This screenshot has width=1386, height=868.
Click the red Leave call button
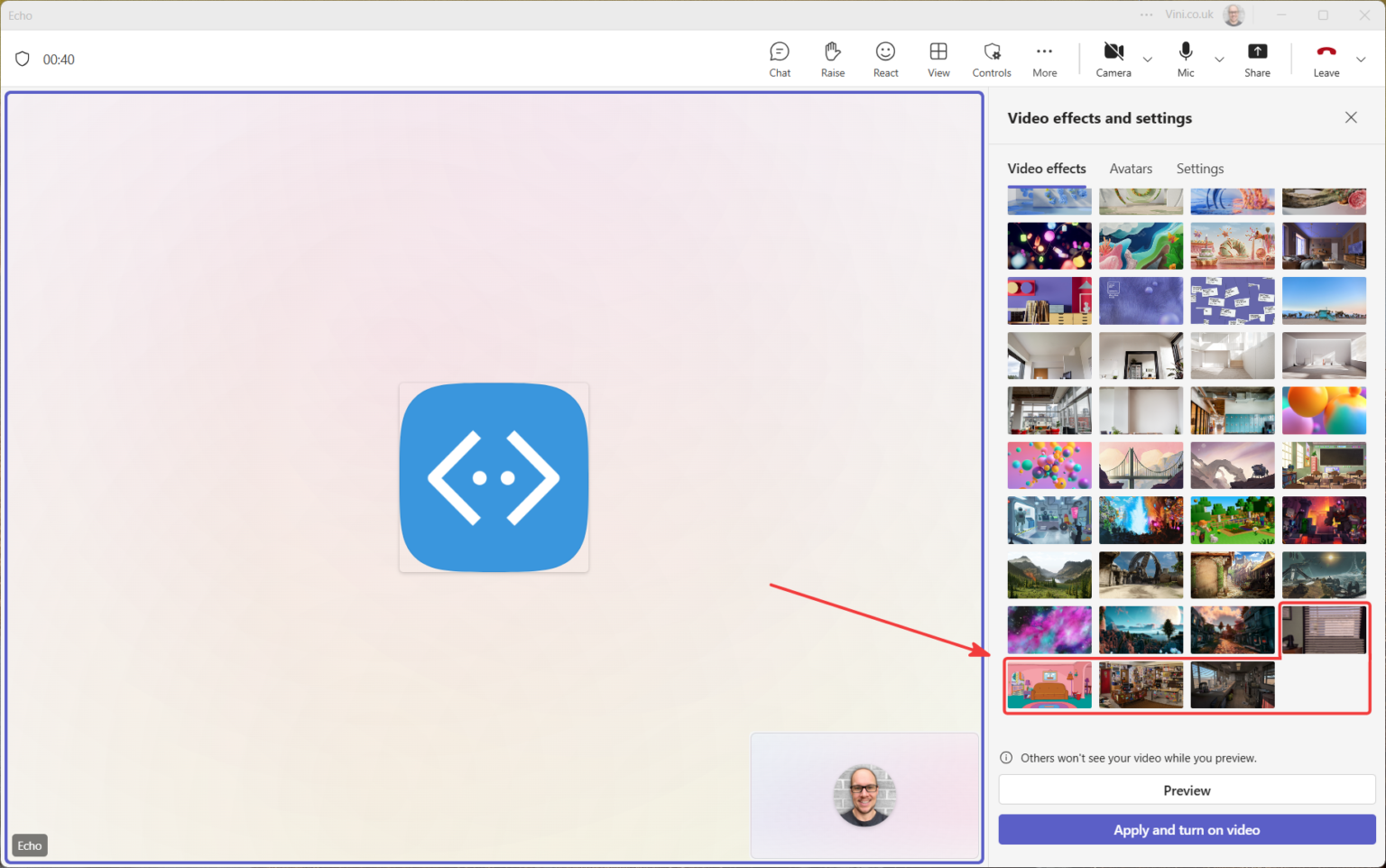point(1326,60)
